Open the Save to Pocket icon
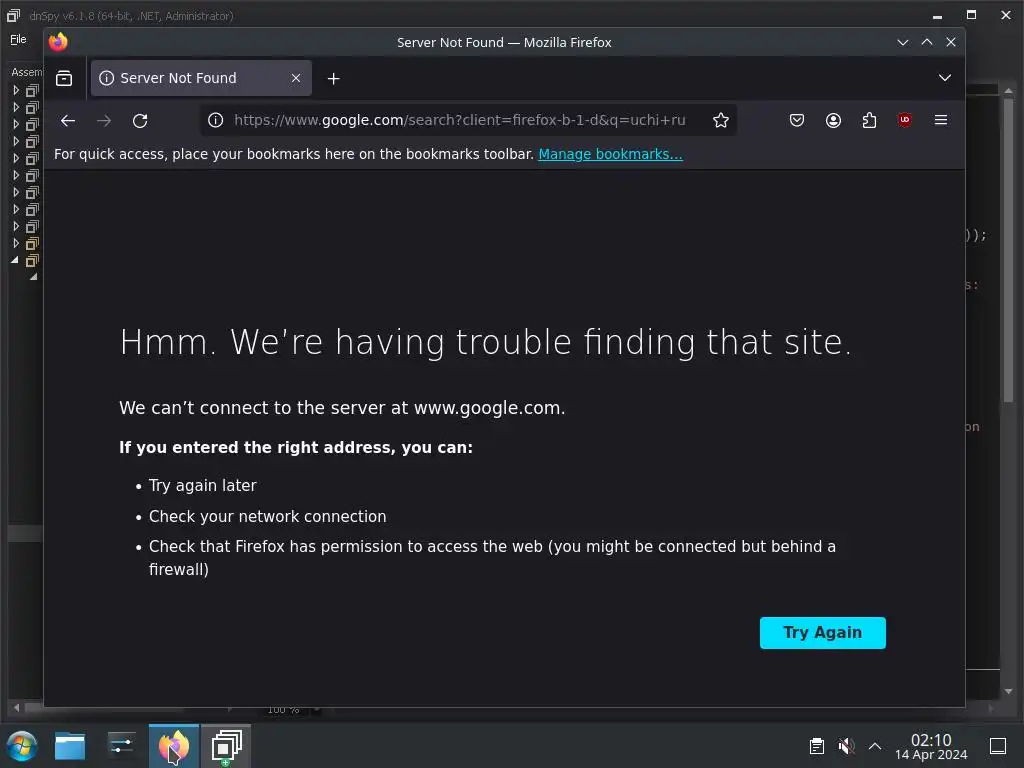 pyautogui.click(x=797, y=120)
